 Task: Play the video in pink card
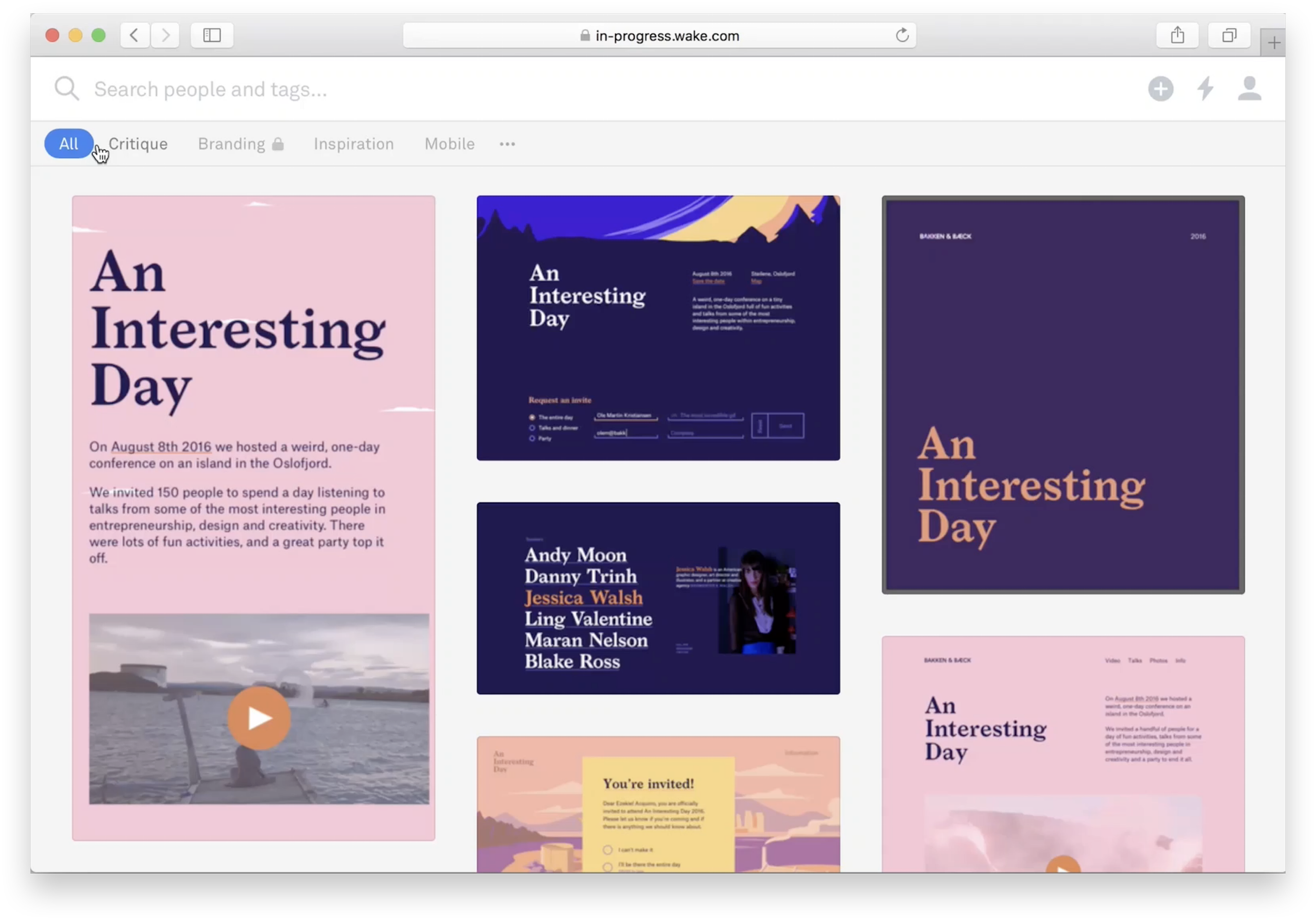coord(258,717)
